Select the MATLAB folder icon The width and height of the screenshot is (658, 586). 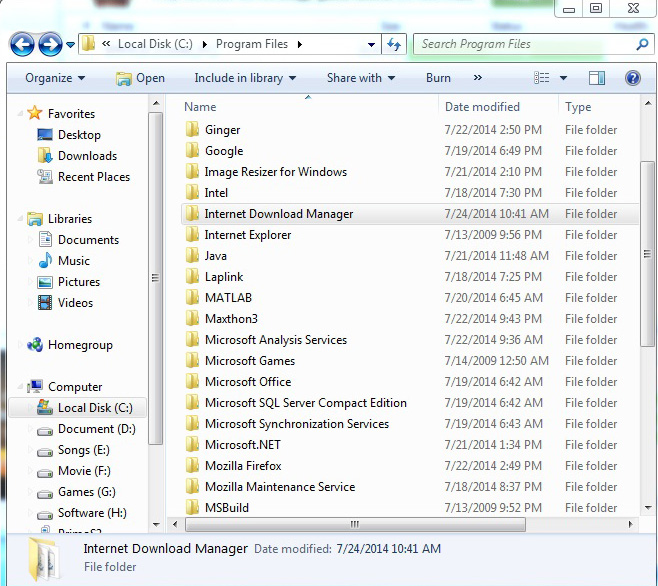[x=192, y=297]
